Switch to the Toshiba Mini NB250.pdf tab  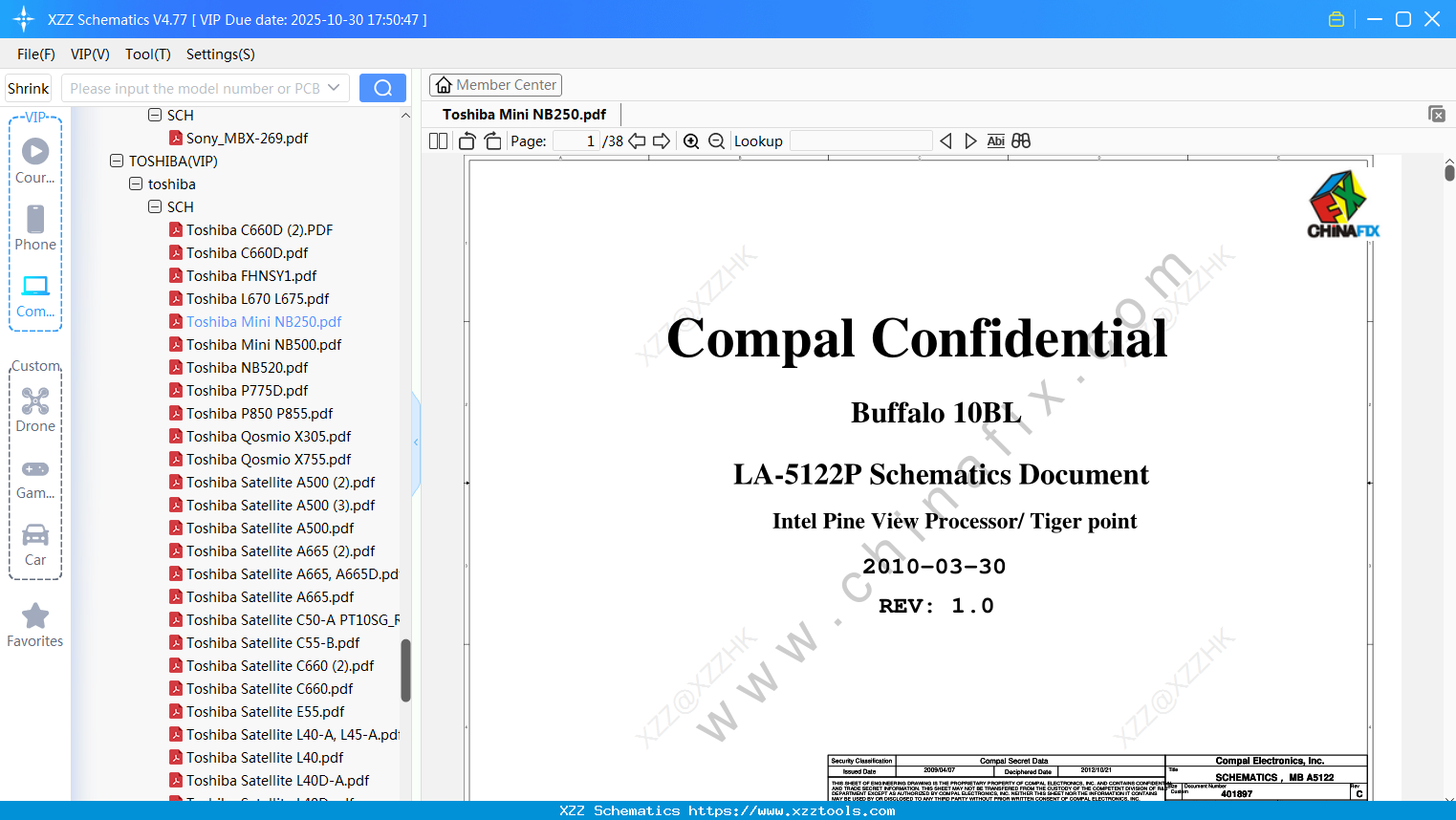click(x=524, y=115)
